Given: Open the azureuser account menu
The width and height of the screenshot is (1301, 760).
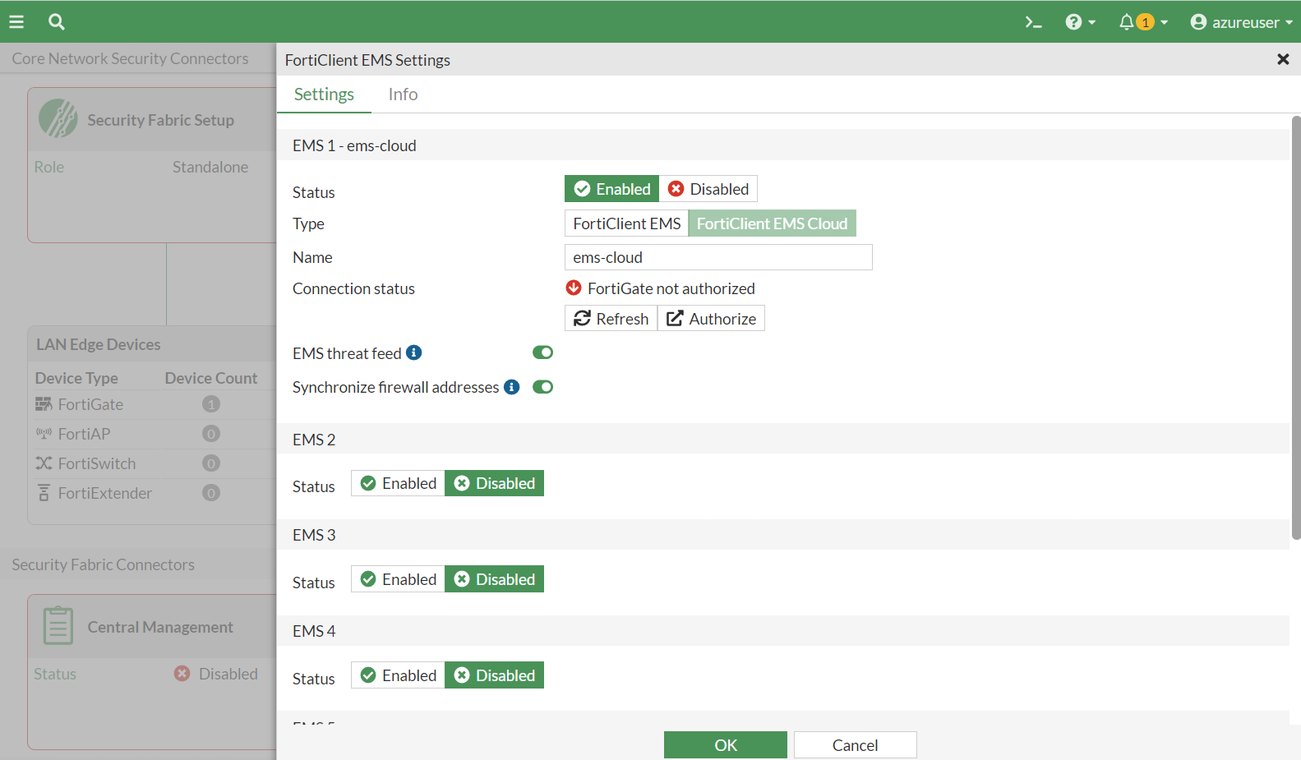Looking at the screenshot, I should tap(1241, 22).
